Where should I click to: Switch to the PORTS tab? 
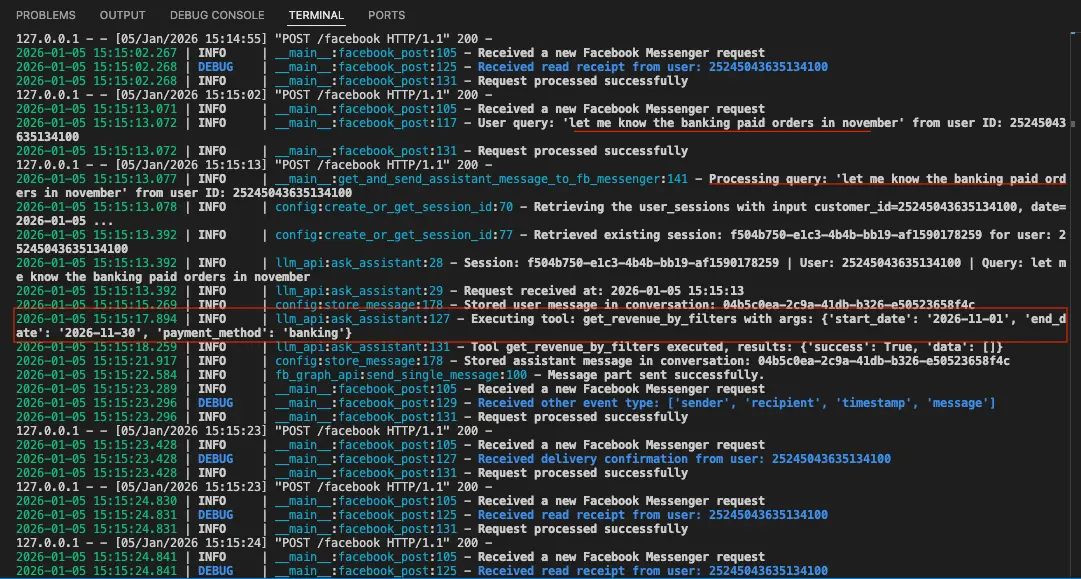[x=386, y=14]
